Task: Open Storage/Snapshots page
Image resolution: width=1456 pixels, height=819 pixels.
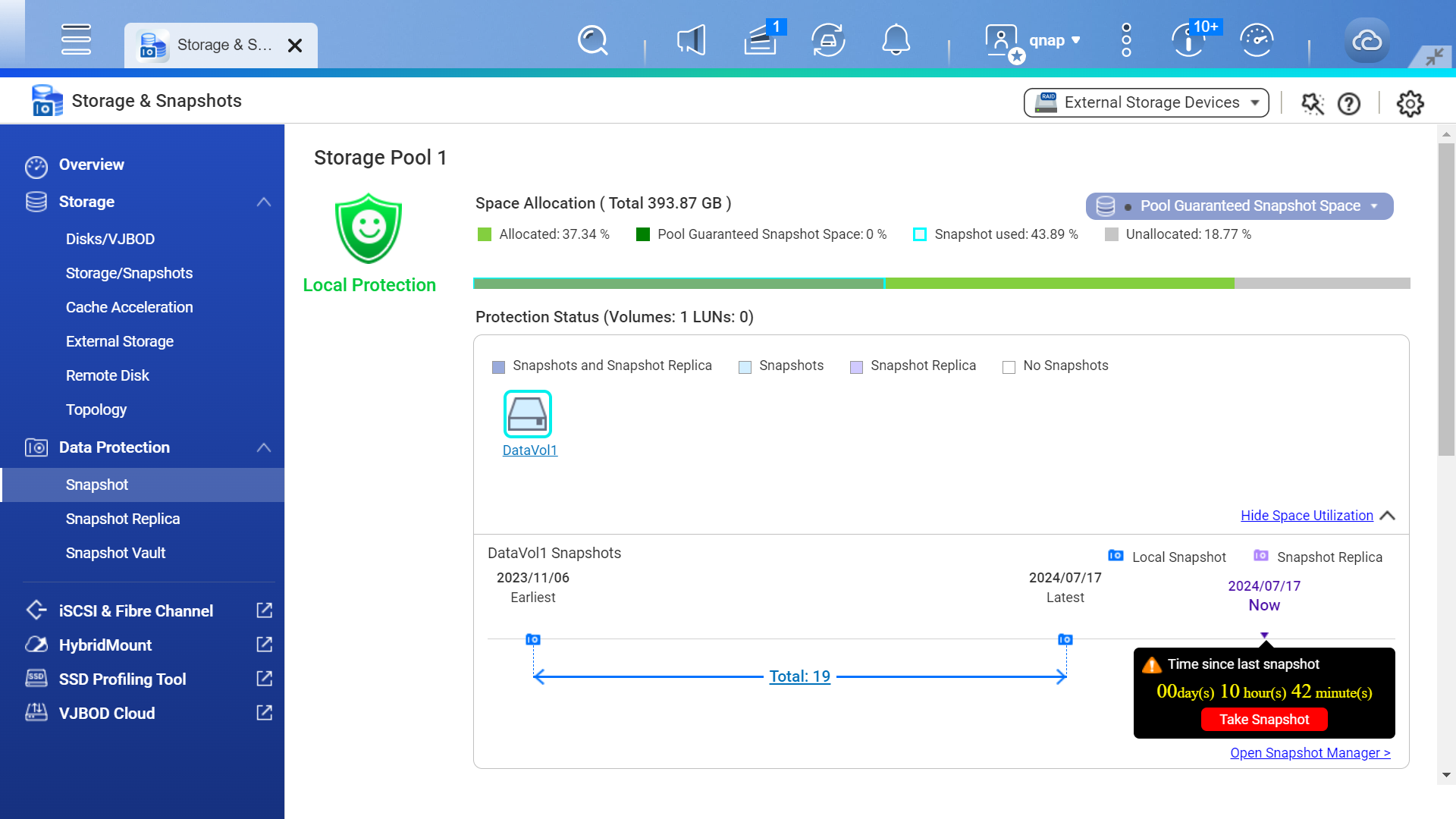Action: (129, 273)
